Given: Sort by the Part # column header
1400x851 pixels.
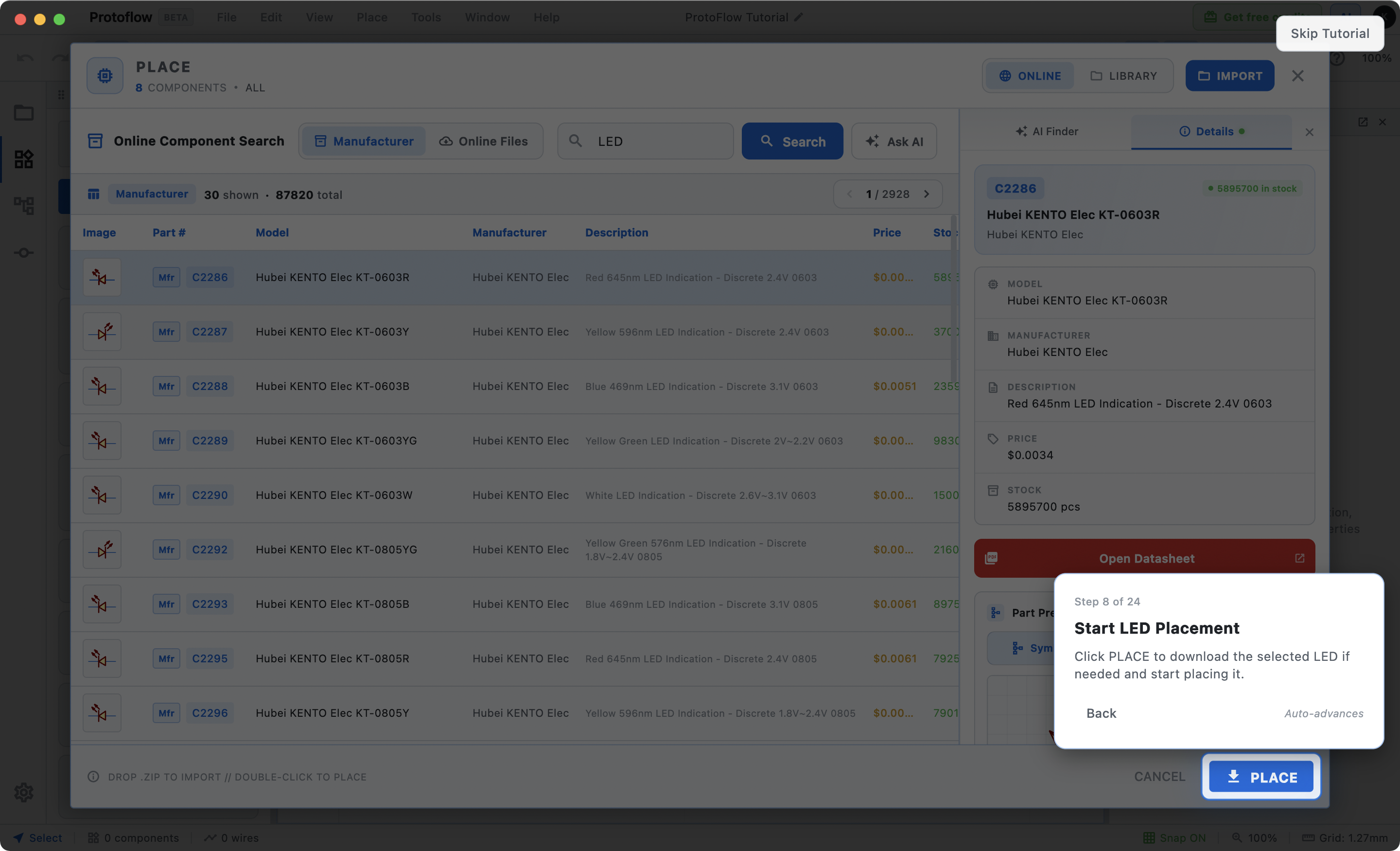Looking at the screenshot, I should (x=169, y=232).
